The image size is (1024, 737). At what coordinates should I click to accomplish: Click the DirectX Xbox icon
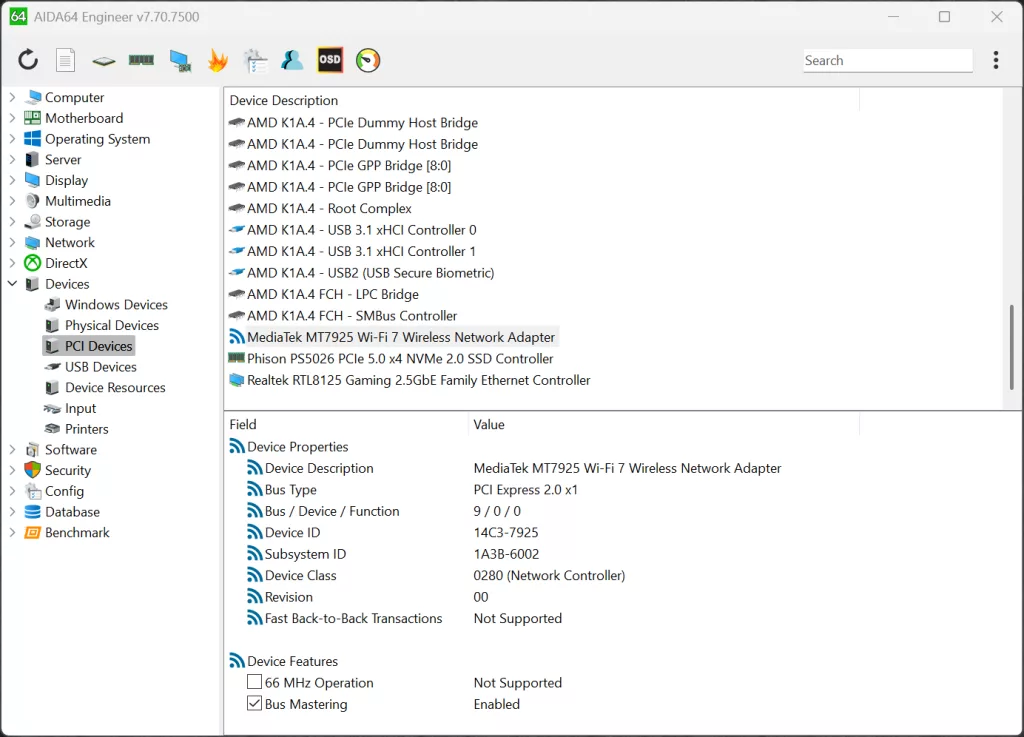[33, 263]
